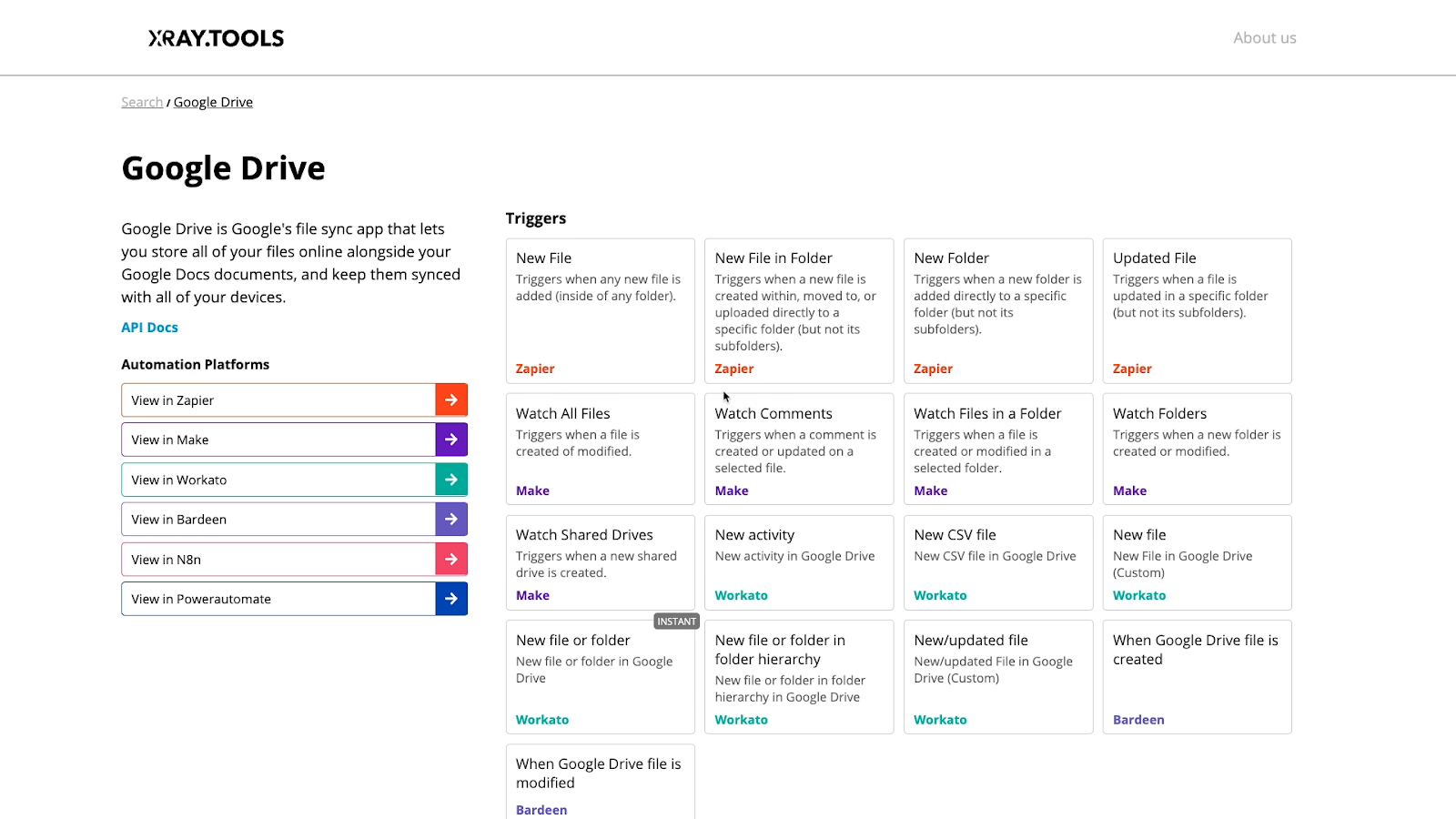Click the Automation Platforms heading
The image size is (1456, 819).
pos(196,365)
